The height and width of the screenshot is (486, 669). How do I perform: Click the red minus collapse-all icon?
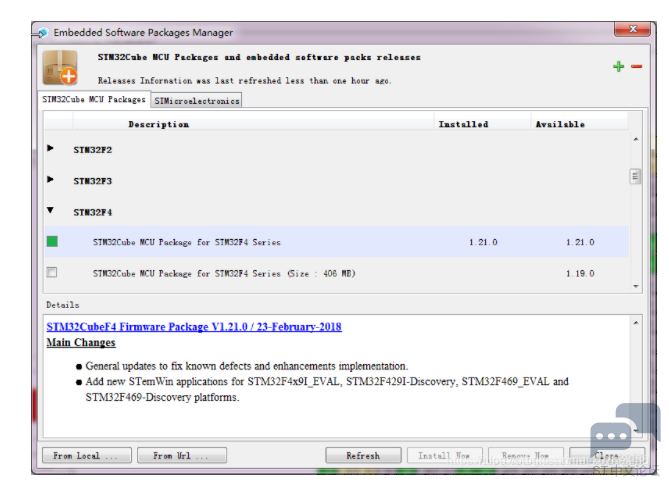click(x=637, y=67)
